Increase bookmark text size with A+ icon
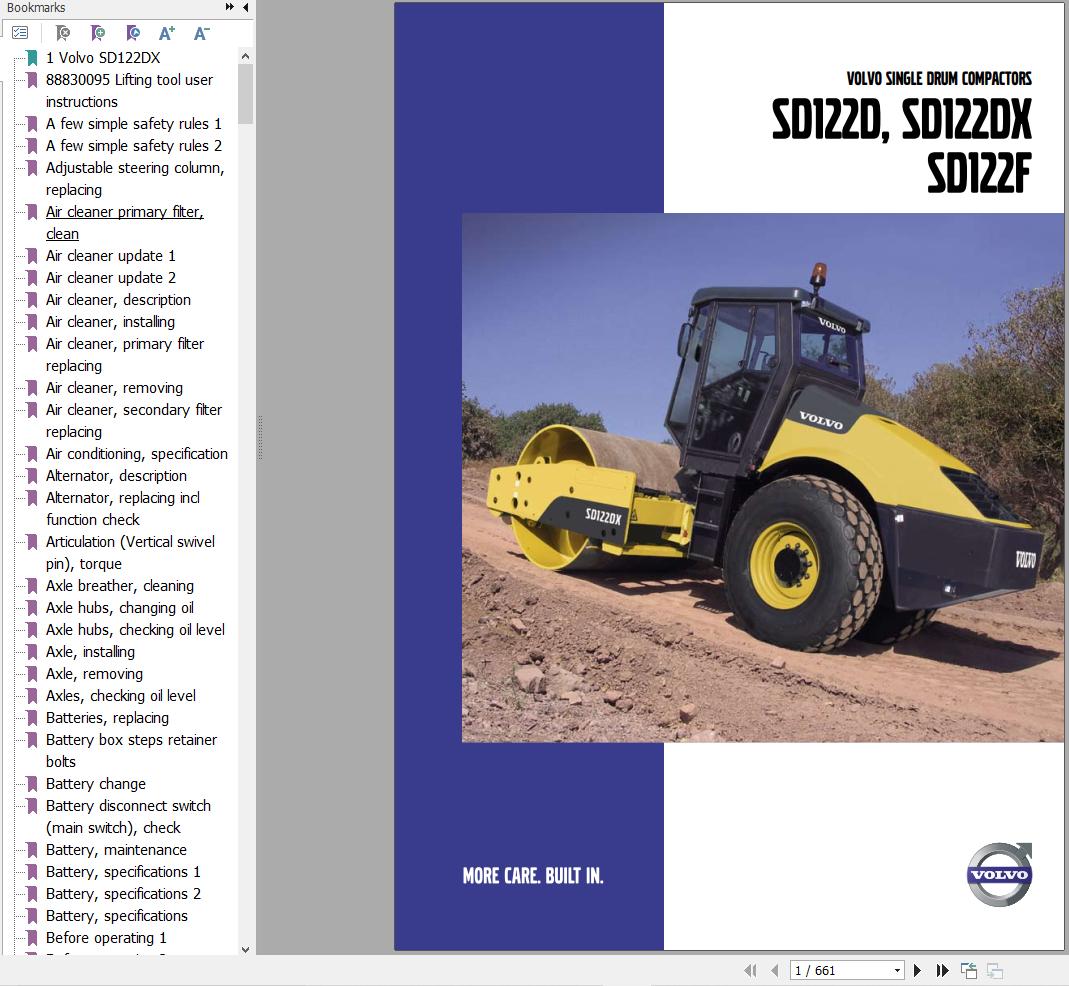The image size is (1069, 986). coord(167,32)
